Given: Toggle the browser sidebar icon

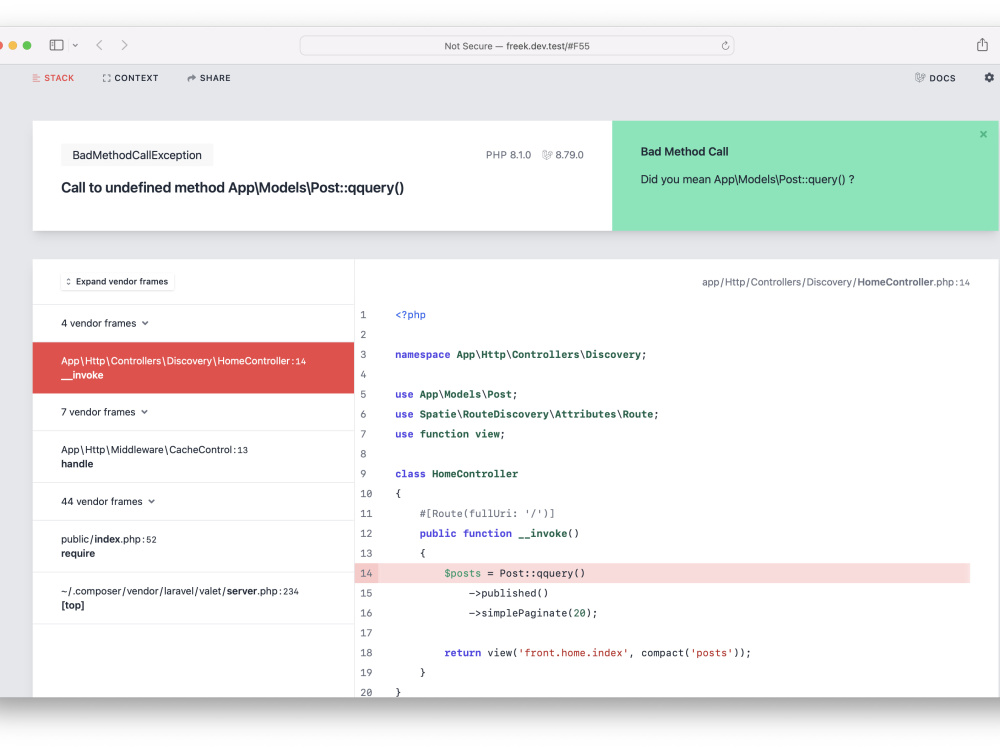Looking at the screenshot, I should pyautogui.click(x=56, y=45).
